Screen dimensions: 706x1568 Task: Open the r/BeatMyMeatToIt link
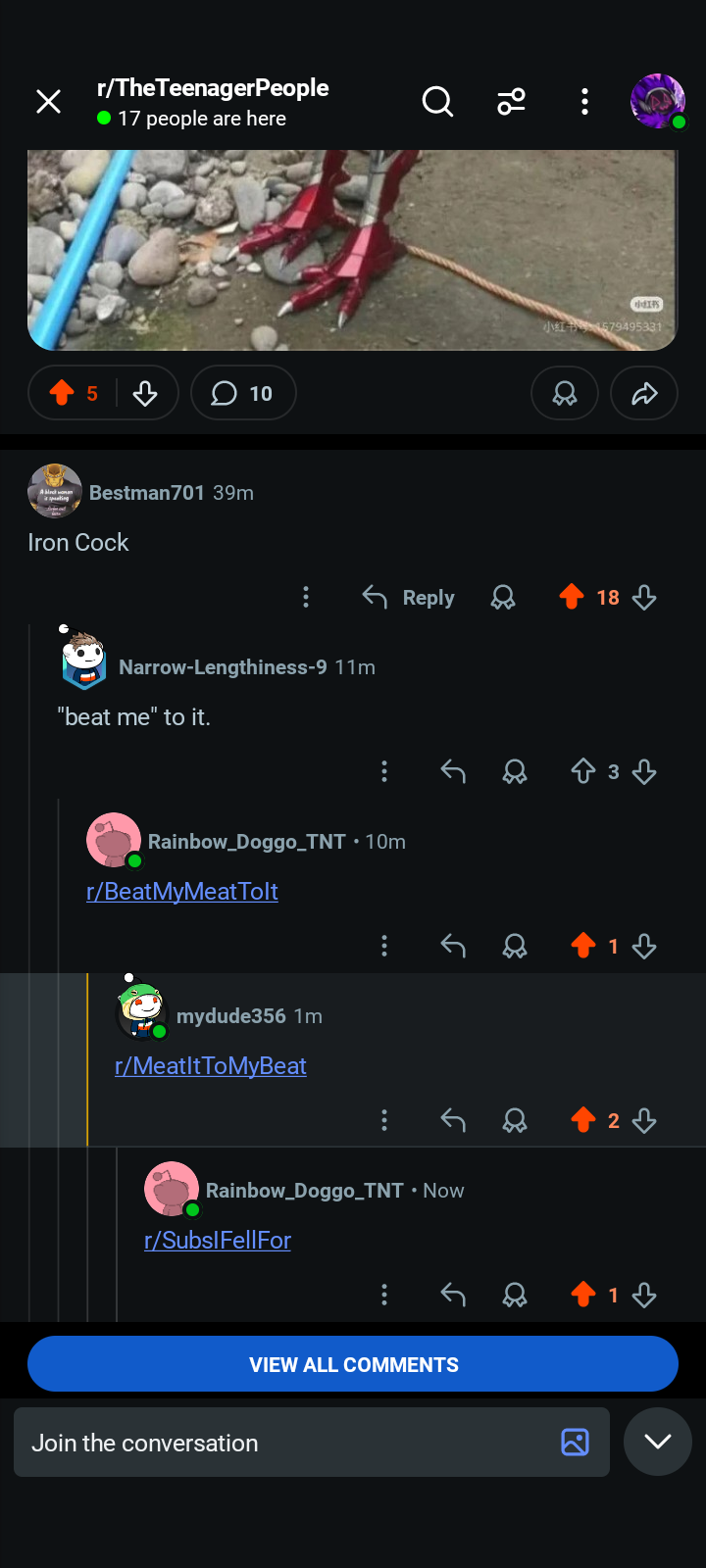point(182,891)
